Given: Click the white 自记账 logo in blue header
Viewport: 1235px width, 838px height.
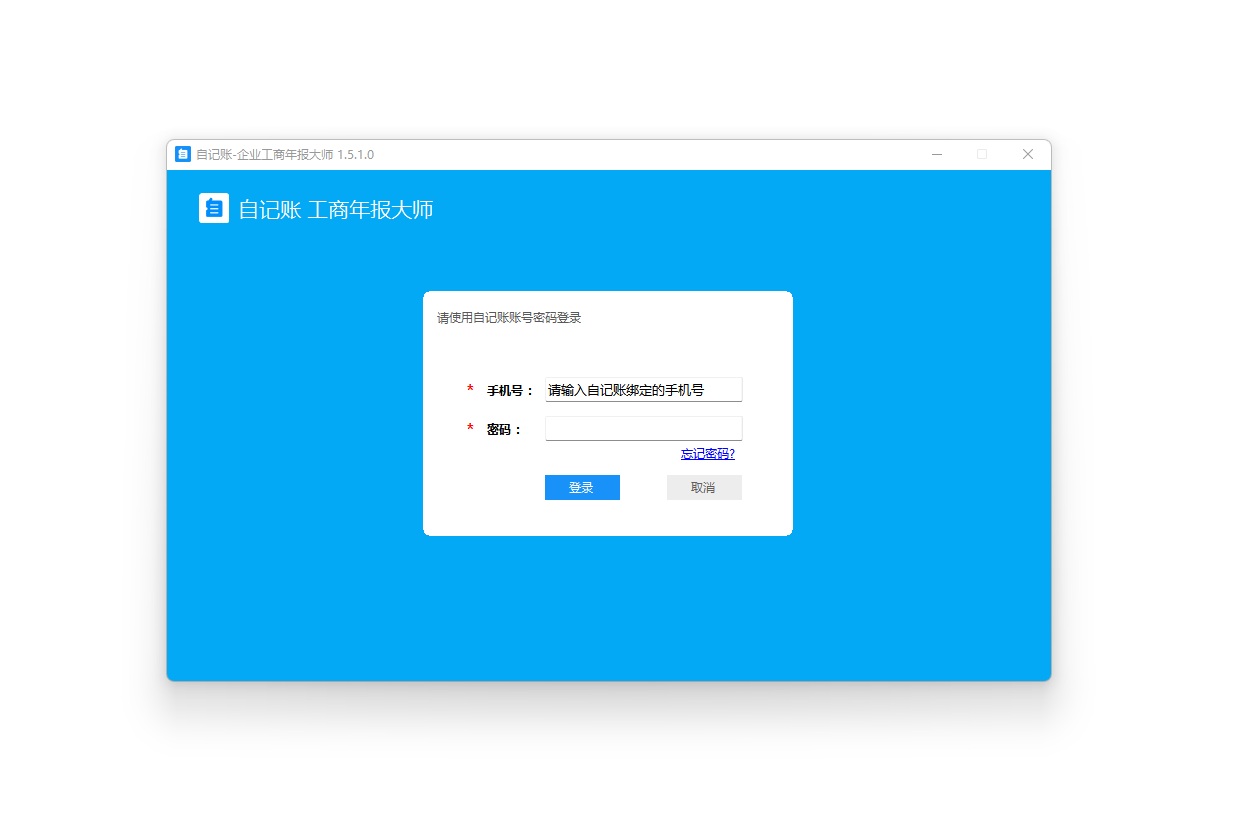Looking at the screenshot, I should [x=214, y=208].
